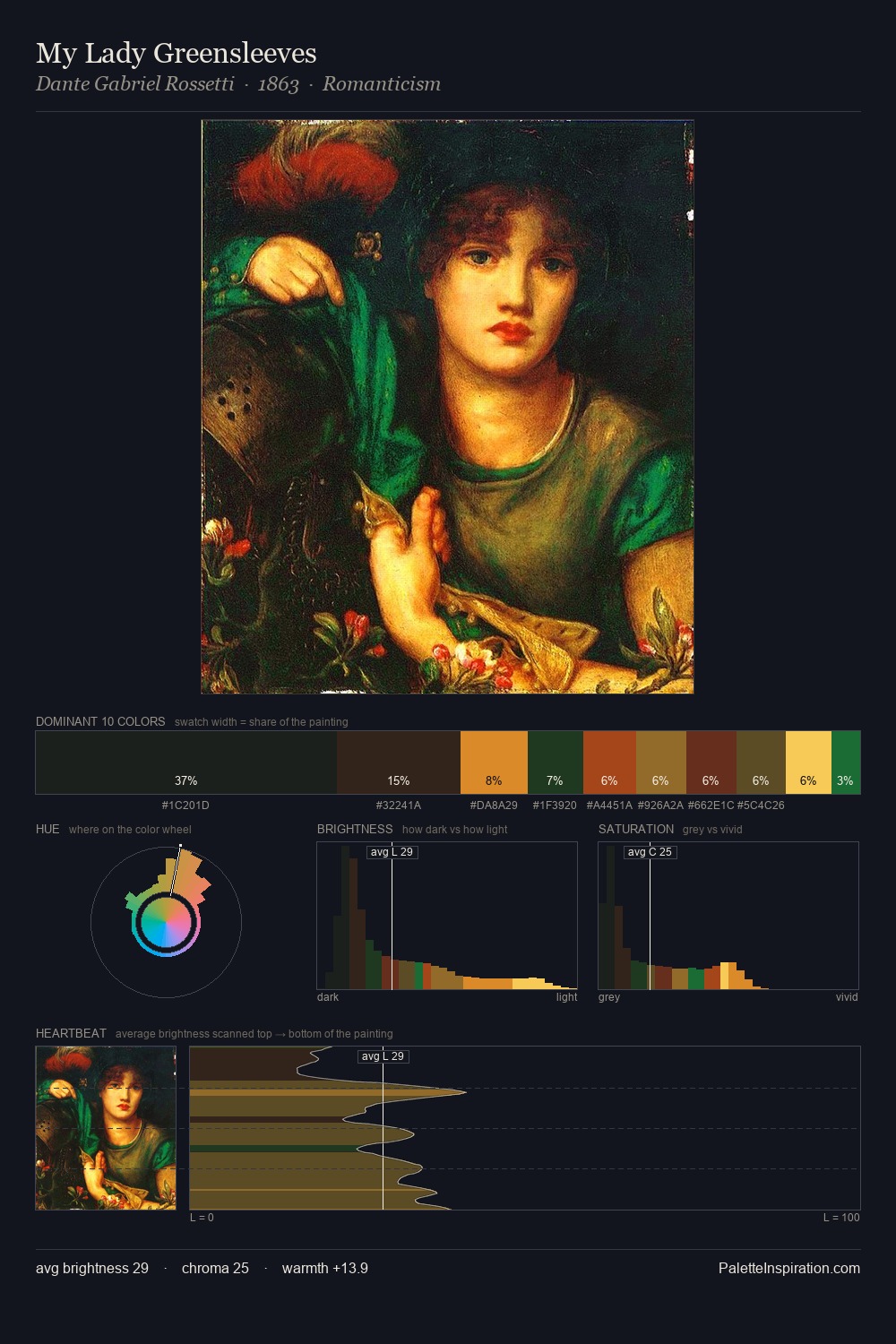Choose the olive swatch #5C4C26
Viewport: 896px width, 1344px height.
[x=761, y=762]
